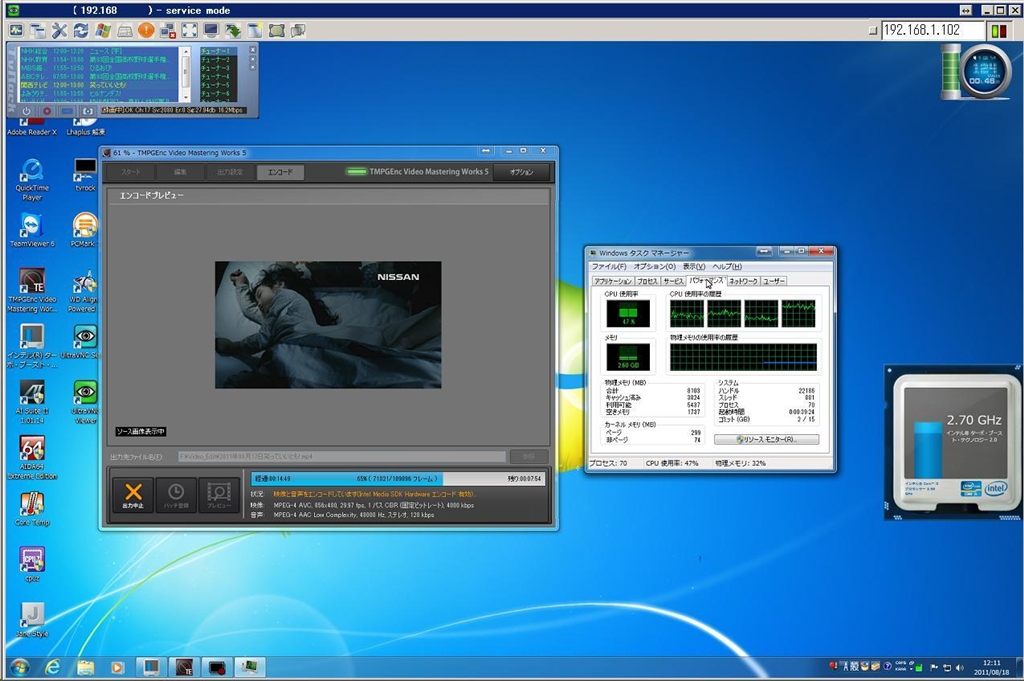Click the Windows logo icon in VNC toolbar

coord(103,30)
